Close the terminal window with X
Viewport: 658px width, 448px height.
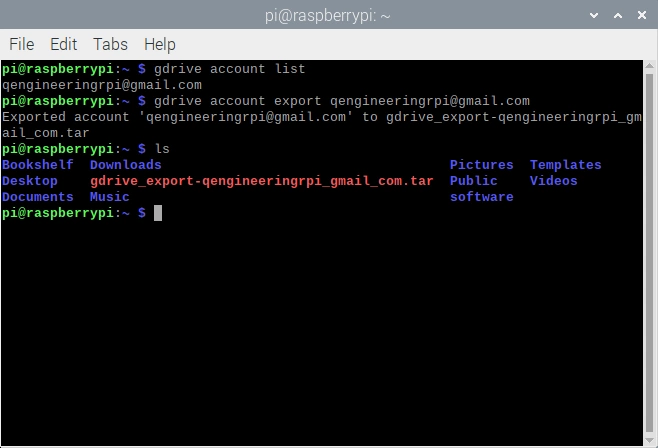click(642, 16)
